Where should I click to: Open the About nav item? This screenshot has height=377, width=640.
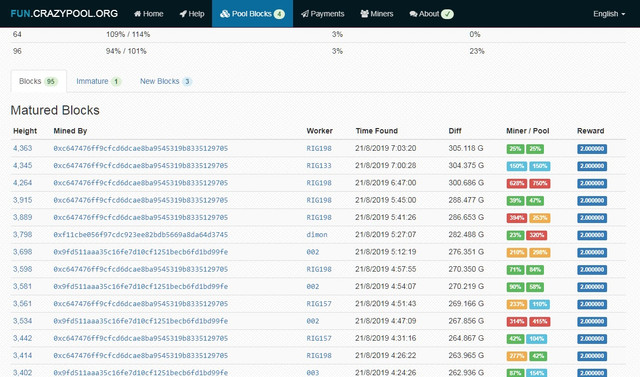coord(431,14)
